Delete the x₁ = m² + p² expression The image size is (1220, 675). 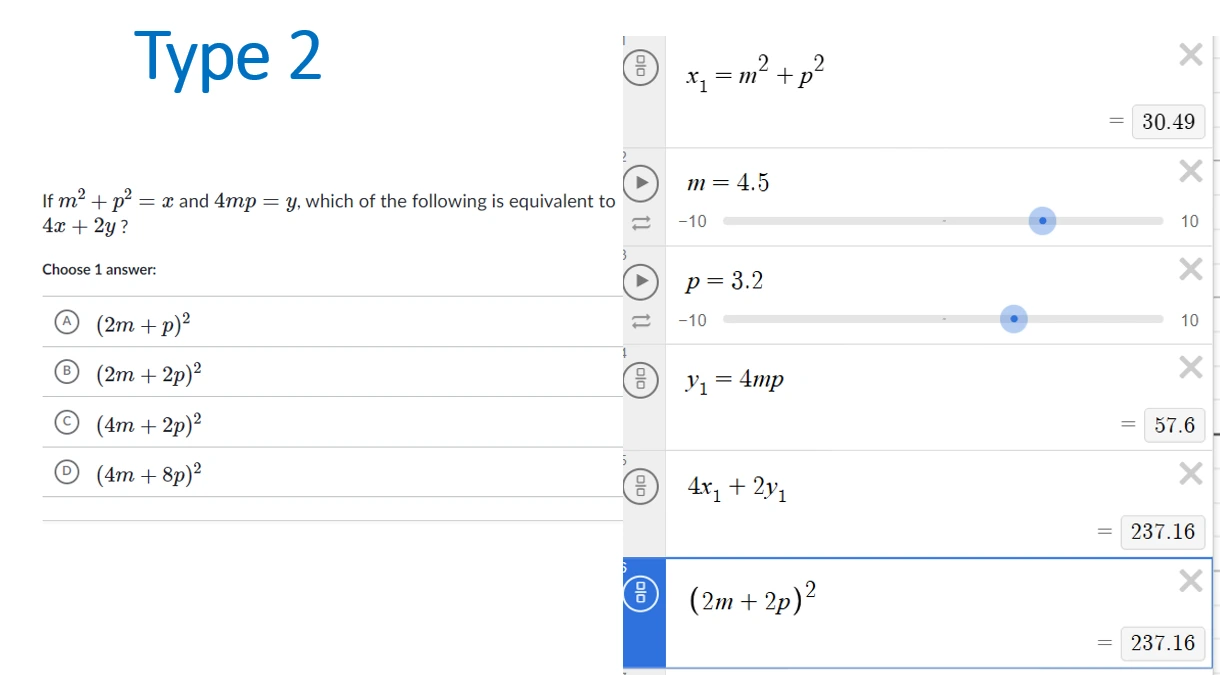click(1190, 54)
